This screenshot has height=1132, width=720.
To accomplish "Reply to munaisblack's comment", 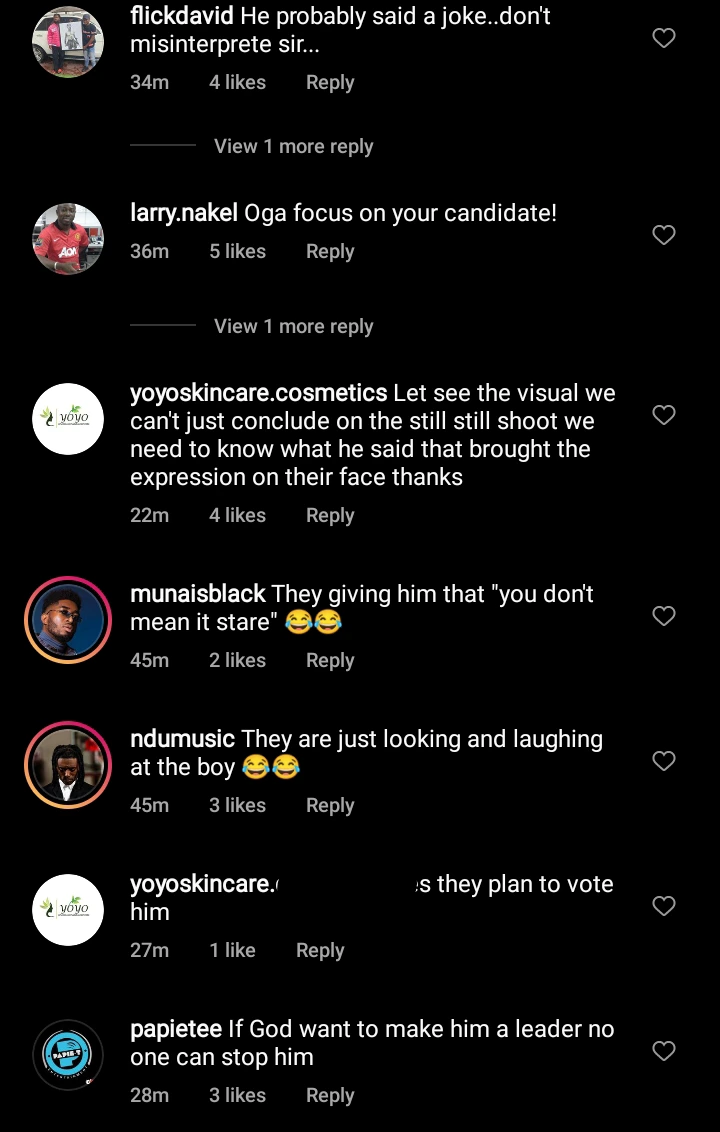I will [330, 660].
